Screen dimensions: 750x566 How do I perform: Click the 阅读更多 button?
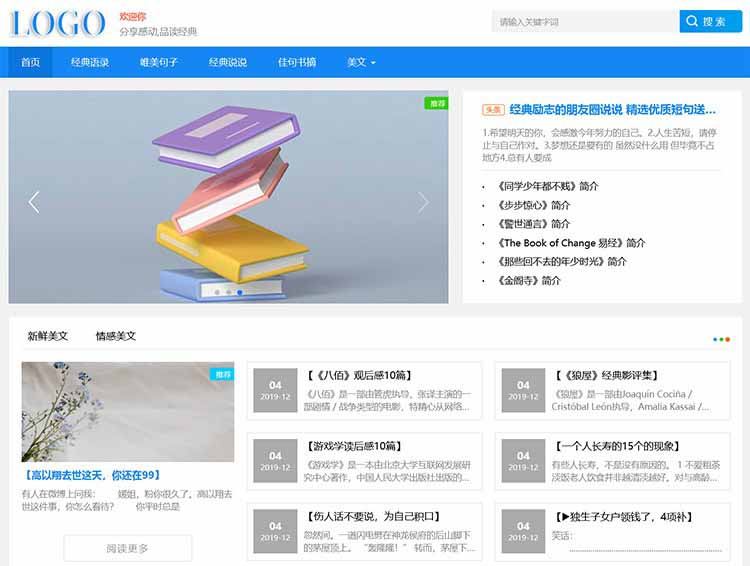click(127, 548)
